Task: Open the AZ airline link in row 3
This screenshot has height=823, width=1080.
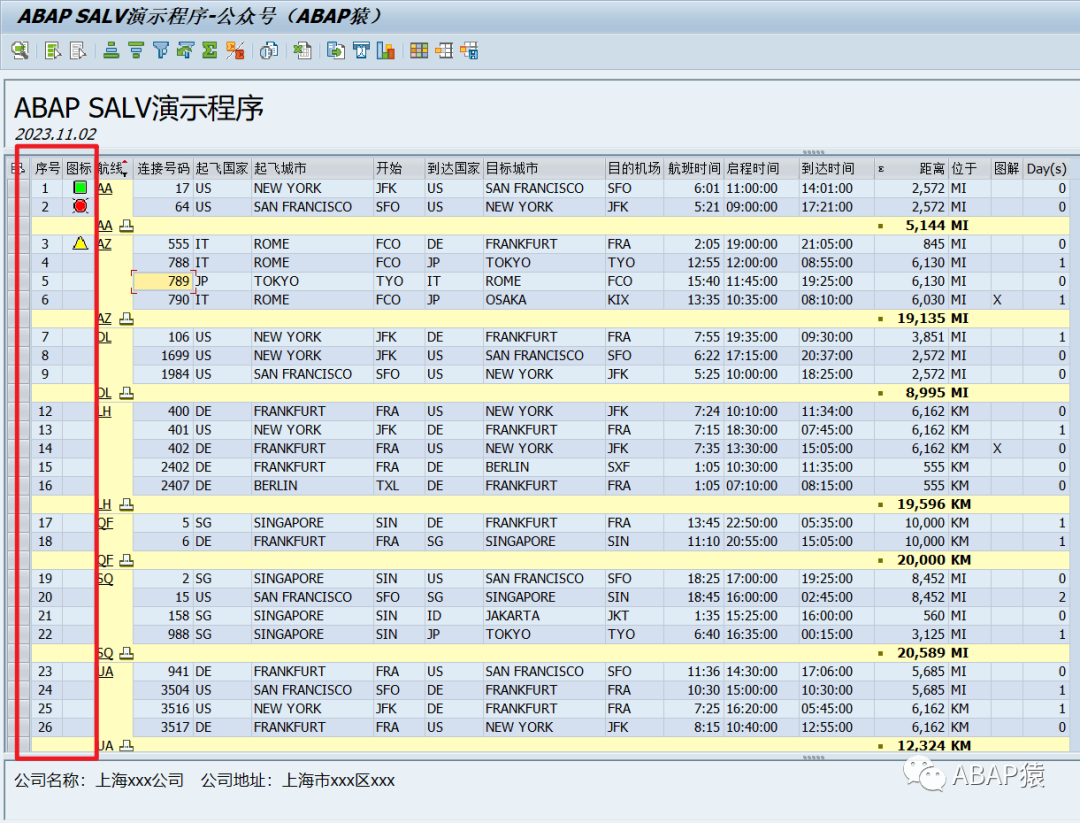Action: click(104, 244)
